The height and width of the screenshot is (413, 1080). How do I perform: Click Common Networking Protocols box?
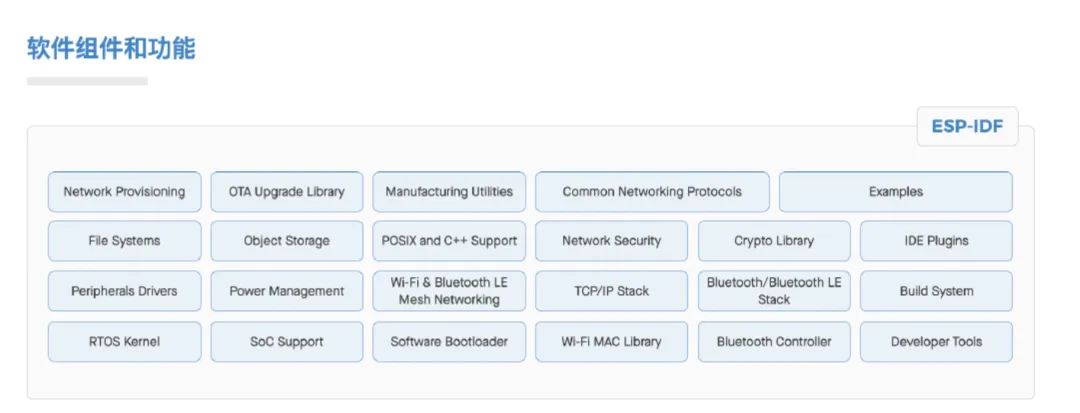coord(652,192)
